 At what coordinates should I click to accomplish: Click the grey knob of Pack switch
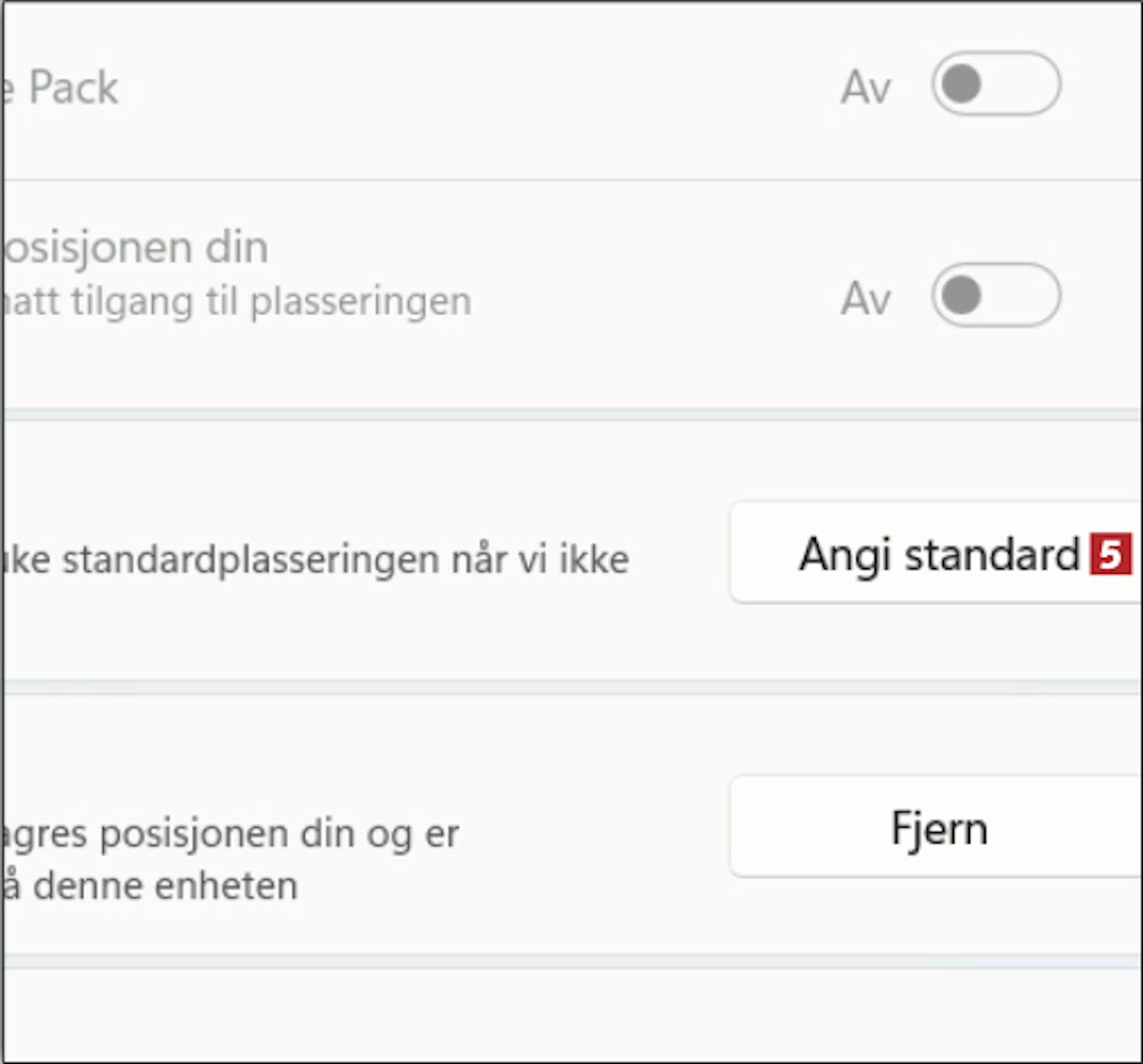click(x=961, y=83)
